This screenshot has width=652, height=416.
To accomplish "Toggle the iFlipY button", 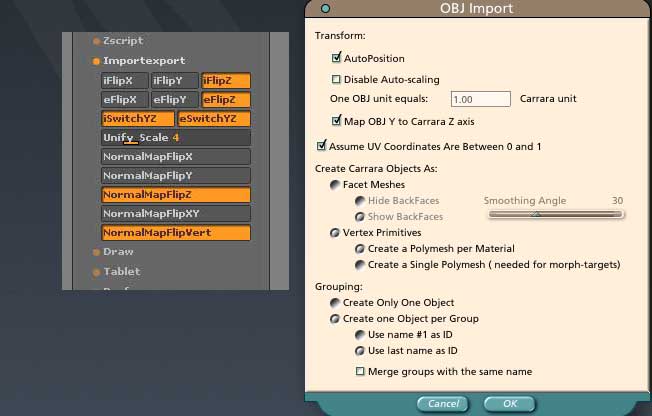I will coord(174,81).
